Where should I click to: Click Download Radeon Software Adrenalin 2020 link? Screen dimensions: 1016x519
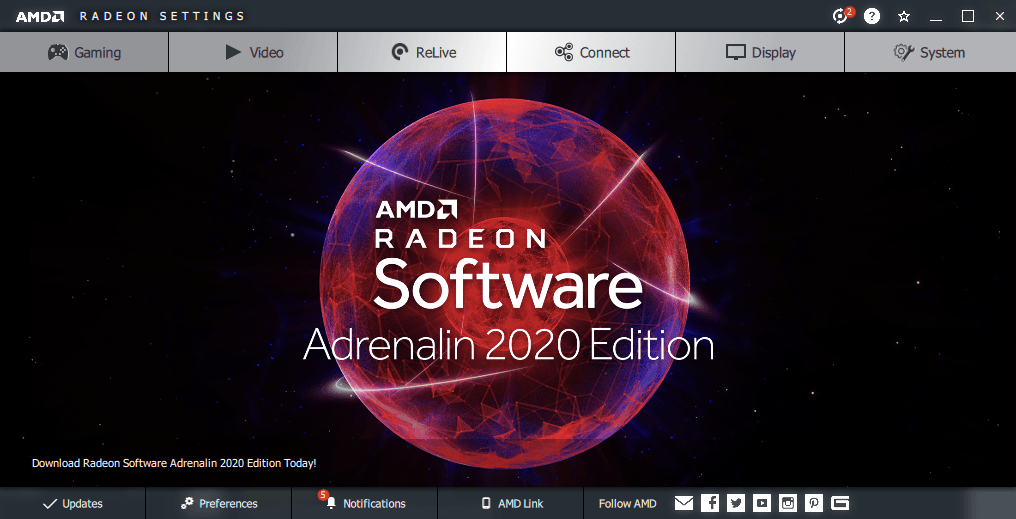coord(174,463)
